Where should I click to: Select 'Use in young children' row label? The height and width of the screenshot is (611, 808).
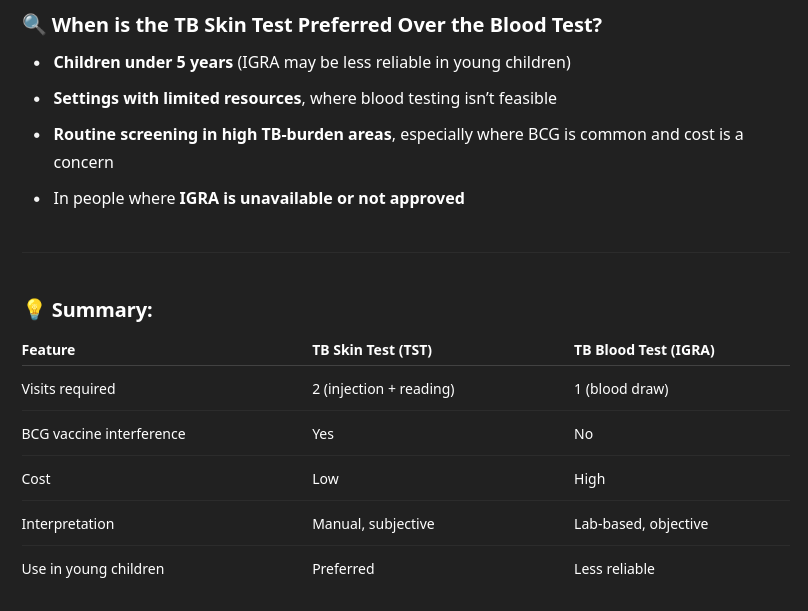(x=93, y=569)
